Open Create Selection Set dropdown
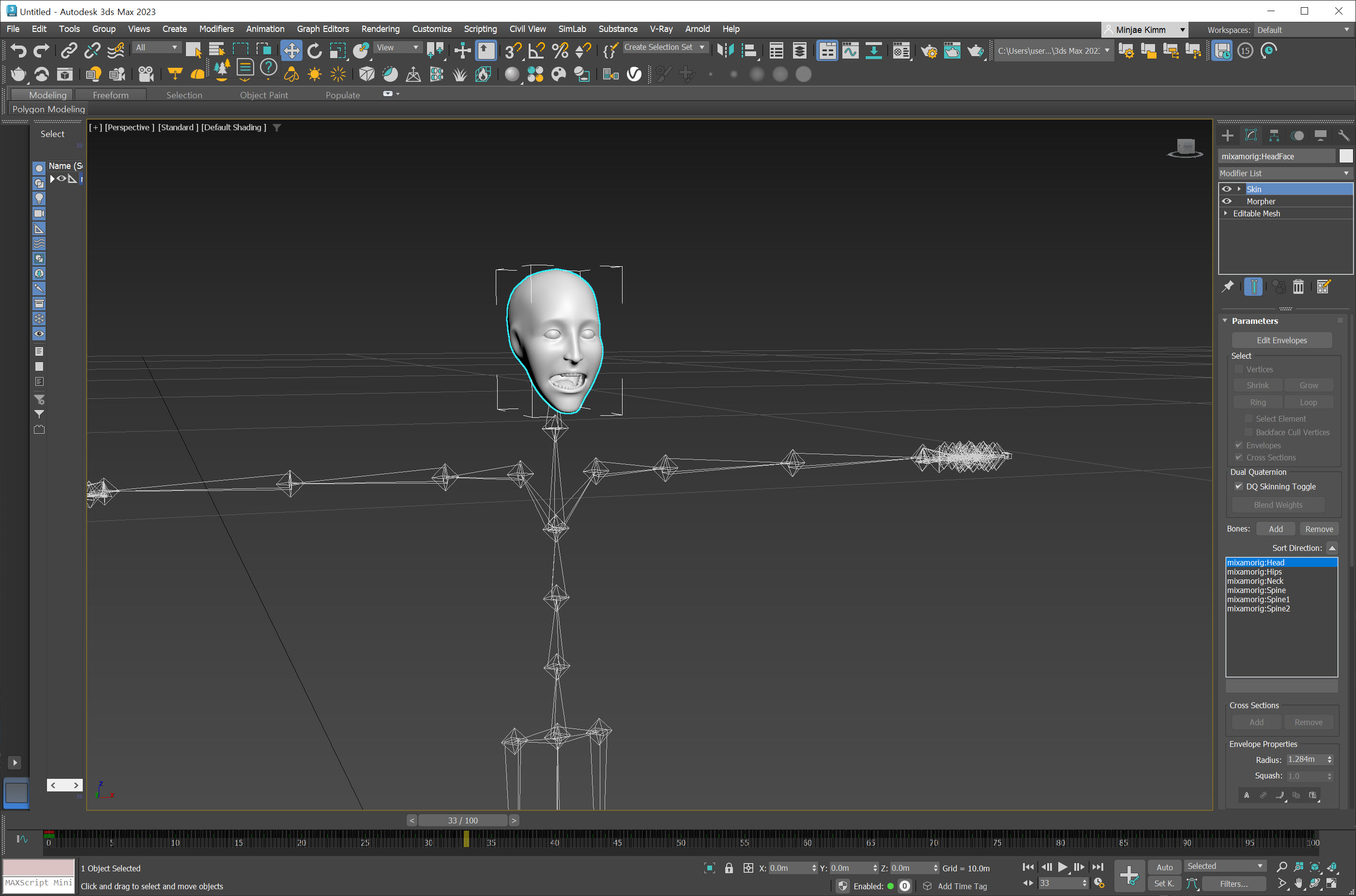This screenshot has width=1356, height=896. point(701,47)
